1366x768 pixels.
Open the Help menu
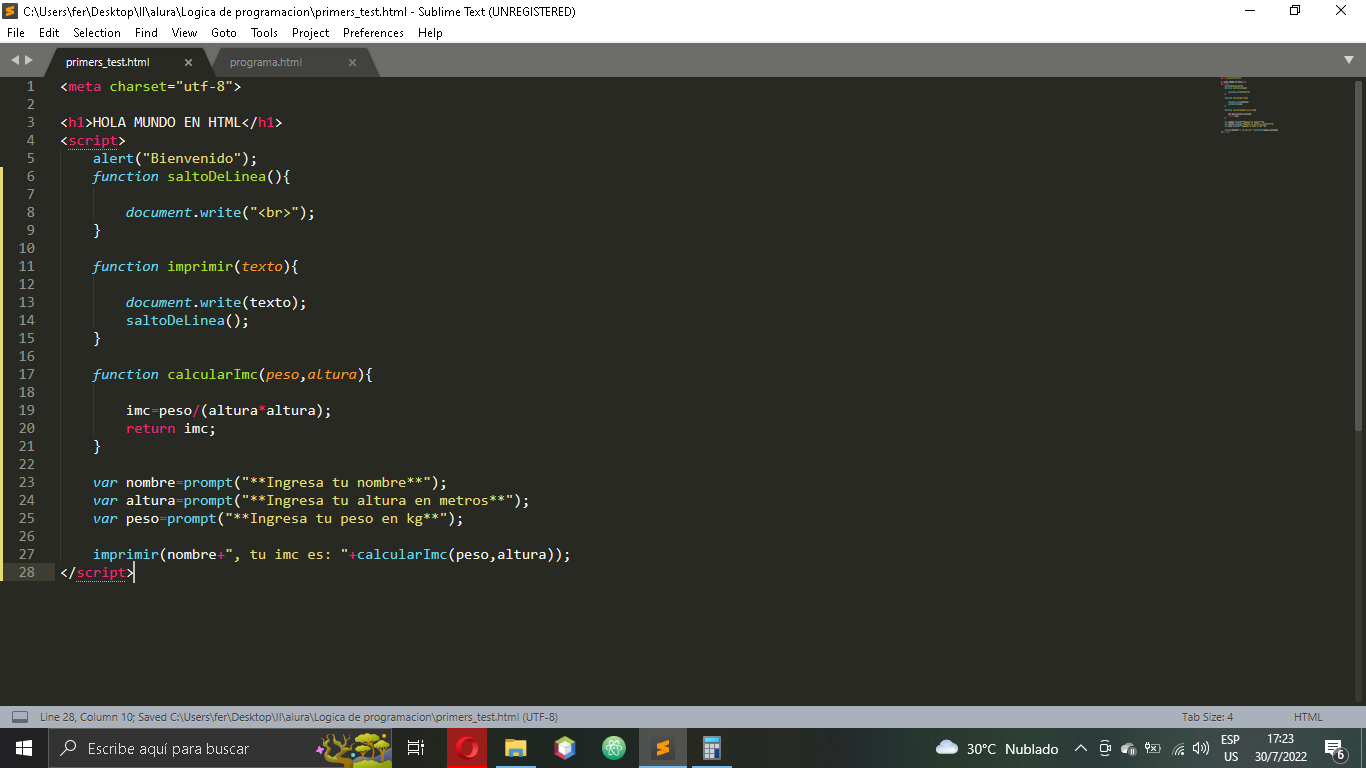click(x=430, y=33)
